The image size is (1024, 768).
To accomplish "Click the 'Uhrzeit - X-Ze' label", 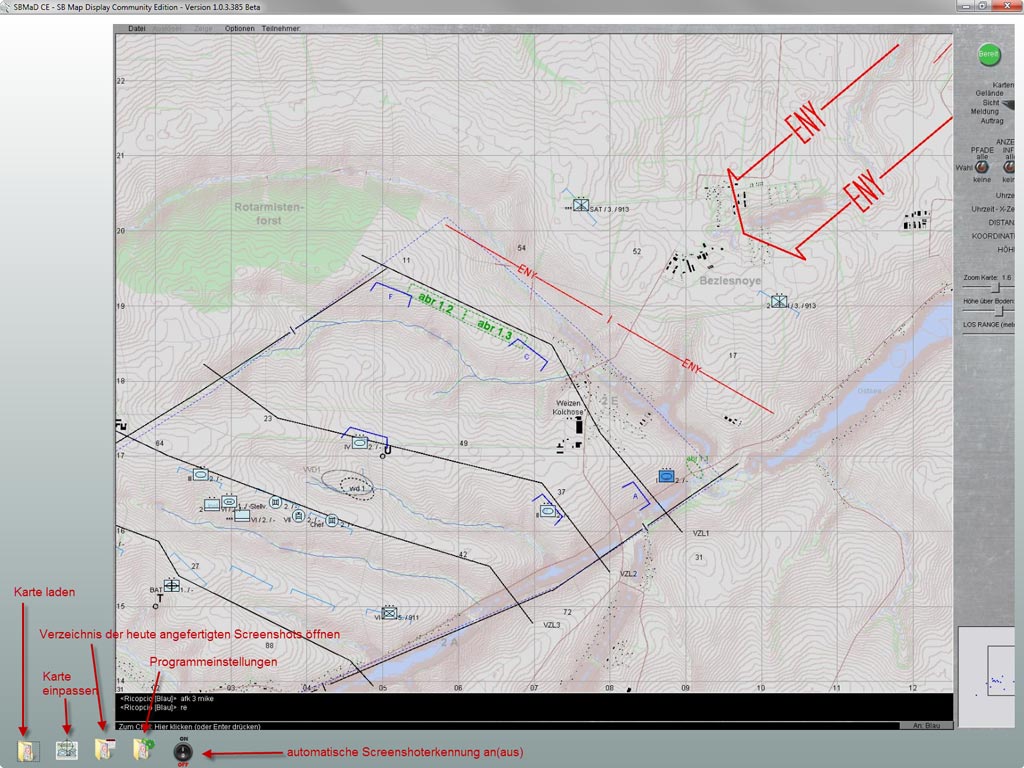I will coord(993,209).
